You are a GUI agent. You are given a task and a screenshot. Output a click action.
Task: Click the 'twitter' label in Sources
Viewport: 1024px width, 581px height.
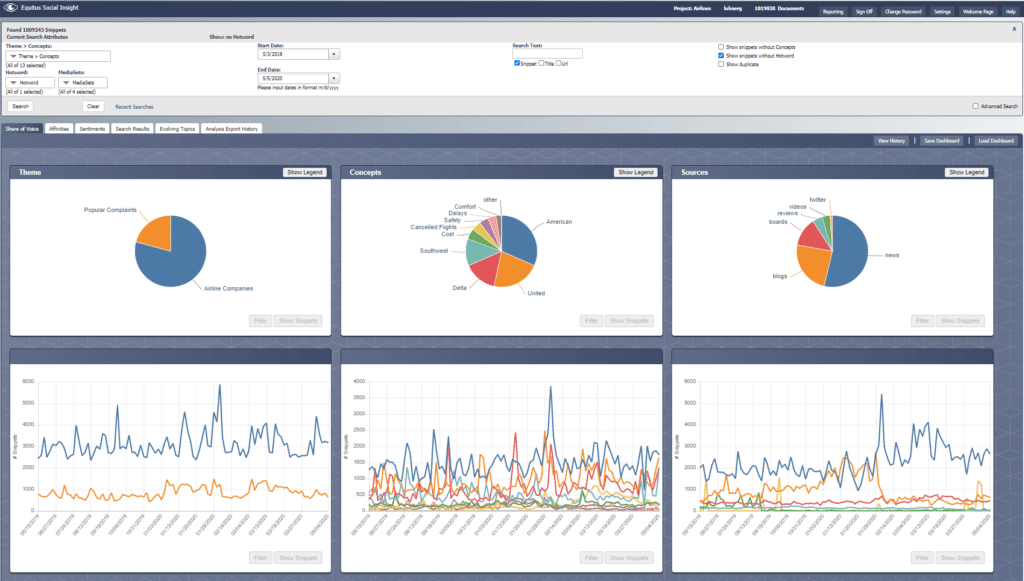pyautogui.click(x=818, y=200)
